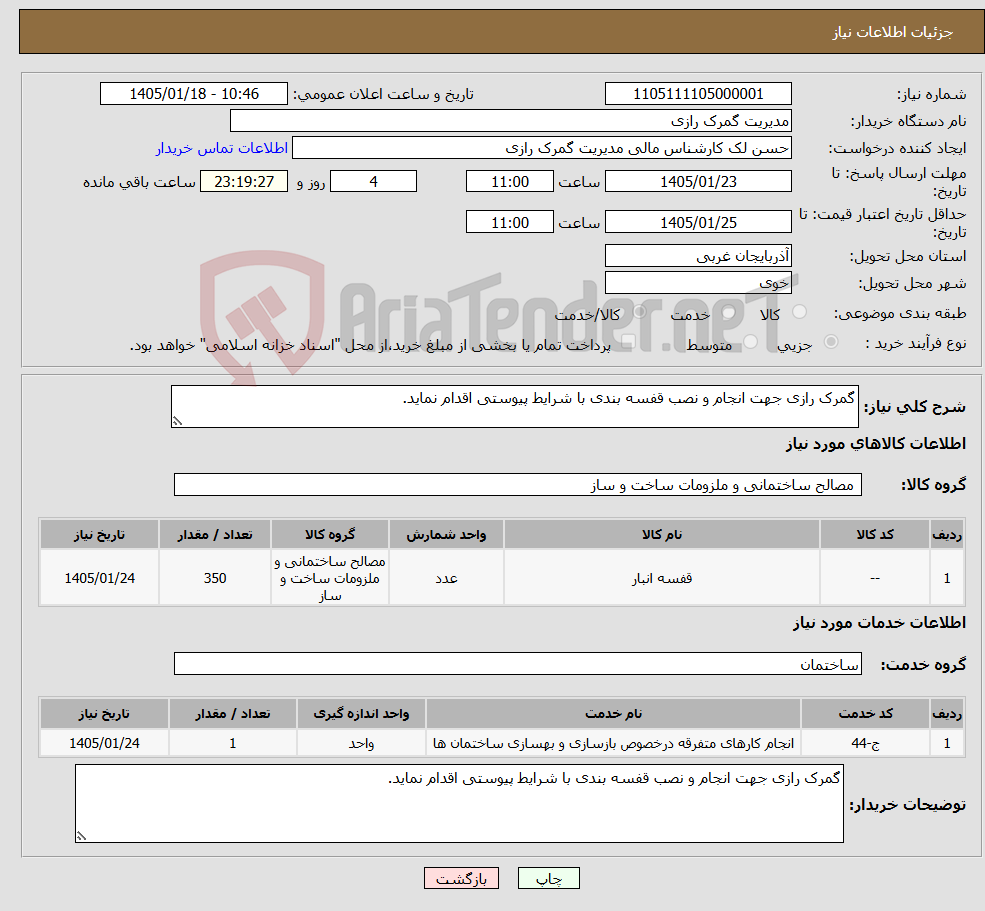
Task: Click the goods cell قفسه انبار
Action: [x=661, y=578]
